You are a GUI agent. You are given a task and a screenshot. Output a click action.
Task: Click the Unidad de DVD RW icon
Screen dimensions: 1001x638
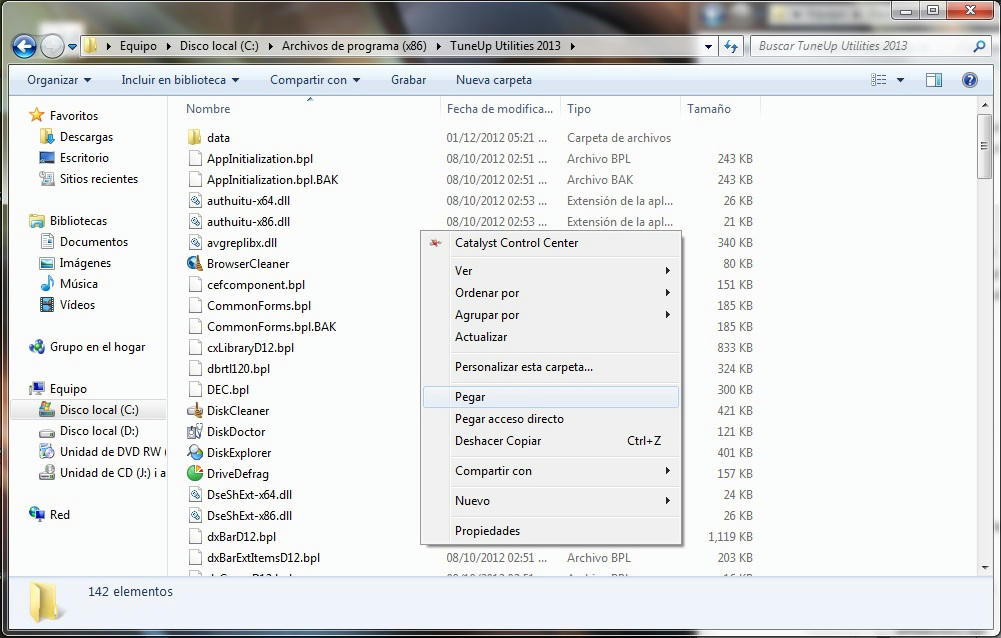click(47, 452)
